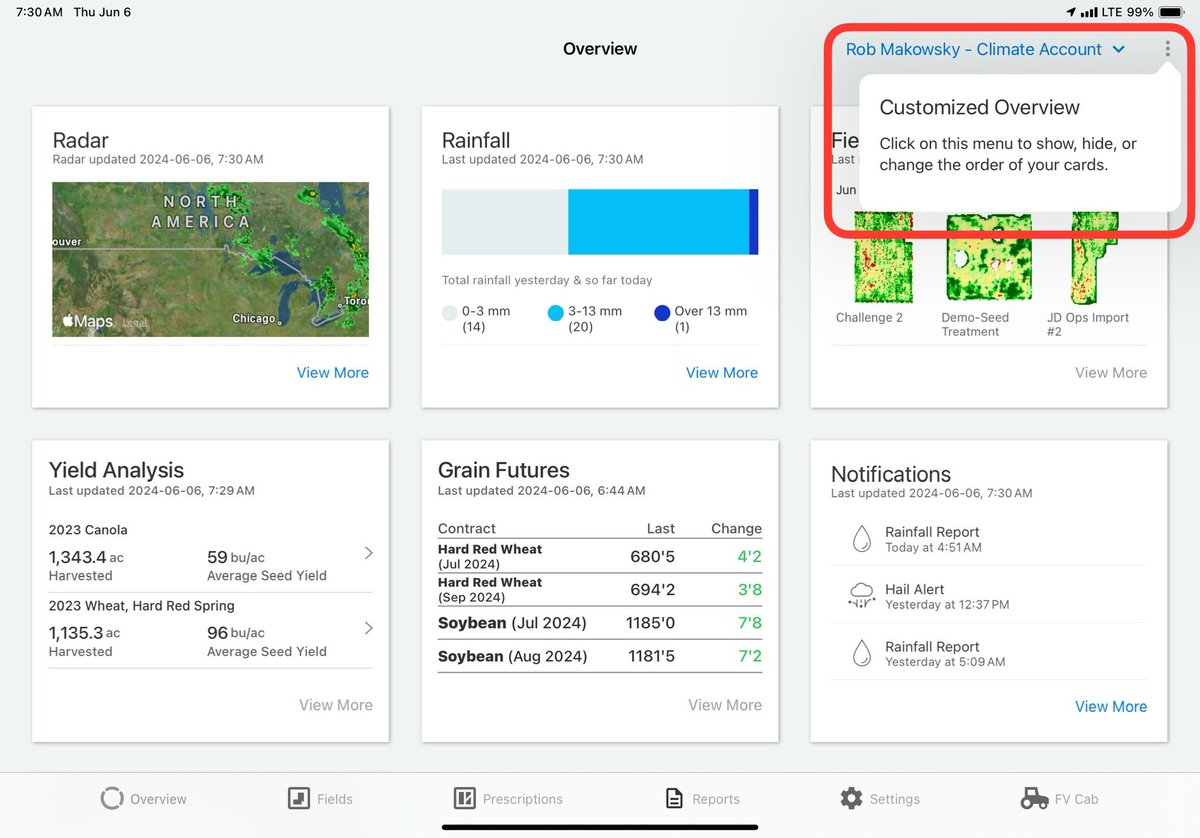Click the location arrow icon in the status bar
The image size is (1200, 838).
point(1072,12)
